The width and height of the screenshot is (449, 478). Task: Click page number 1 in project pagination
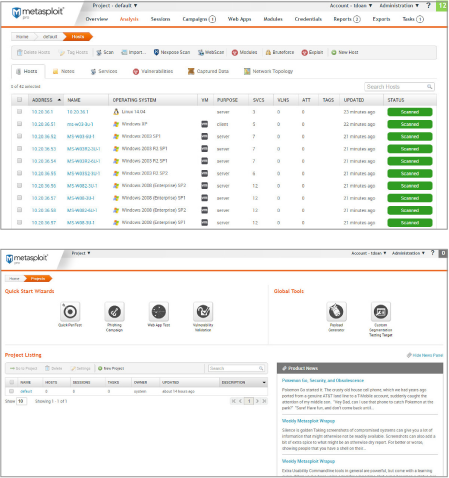tap(249, 401)
